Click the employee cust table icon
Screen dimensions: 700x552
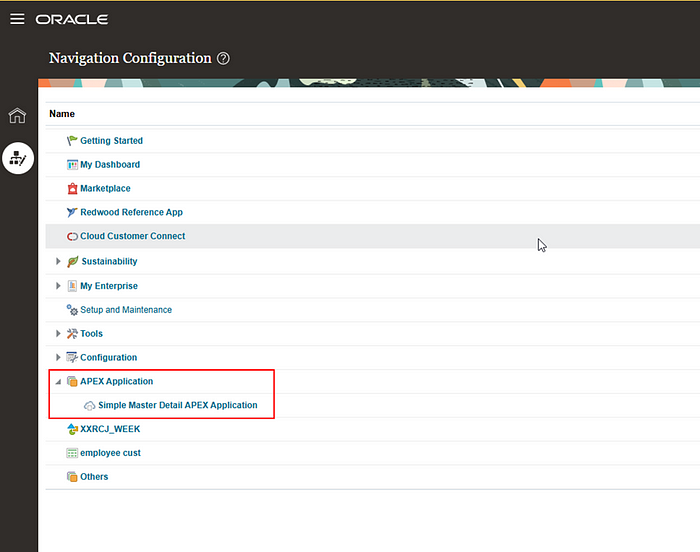[x=72, y=453]
